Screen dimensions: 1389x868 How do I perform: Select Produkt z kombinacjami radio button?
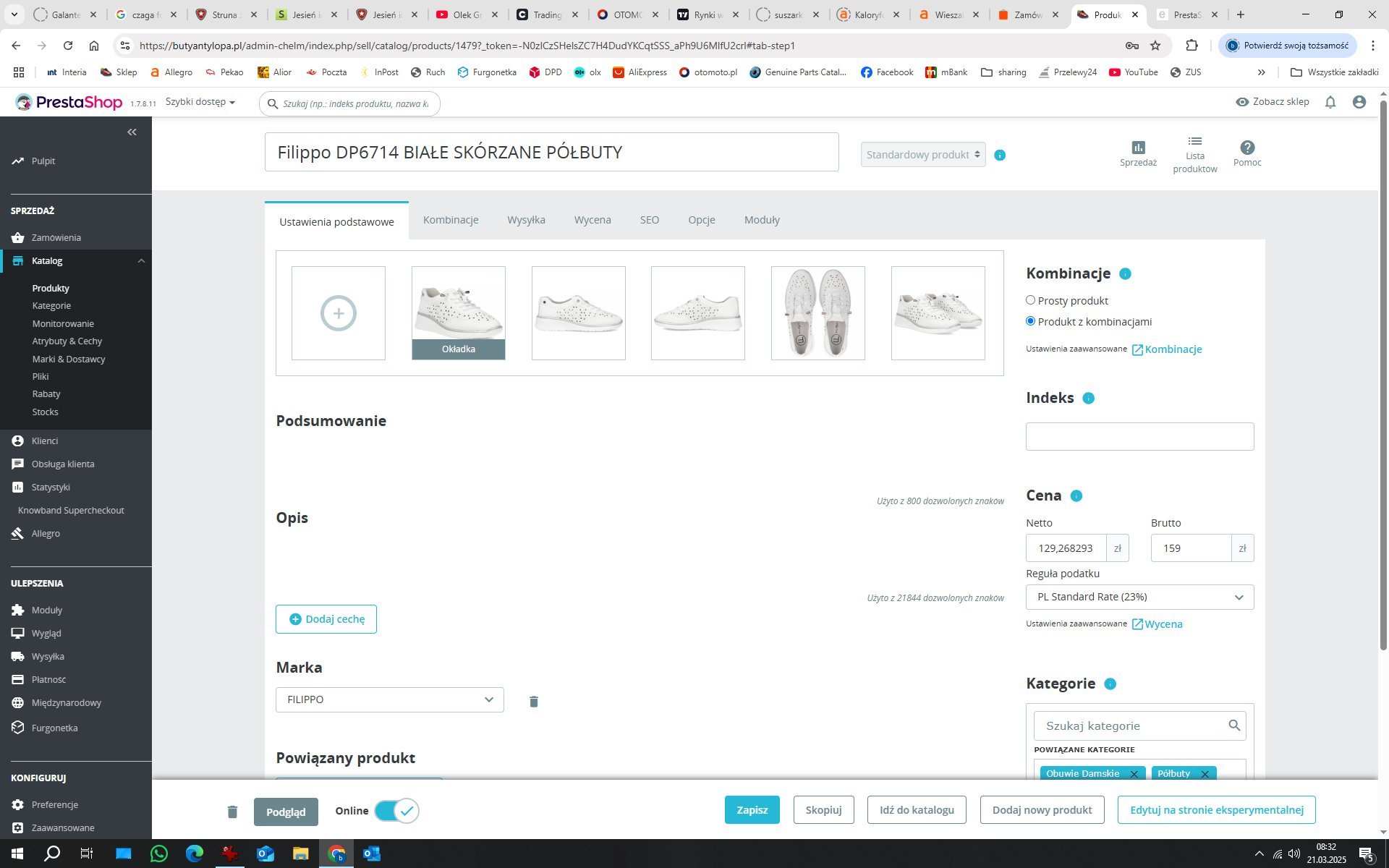pyautogui.click(x=1030, y=321)
